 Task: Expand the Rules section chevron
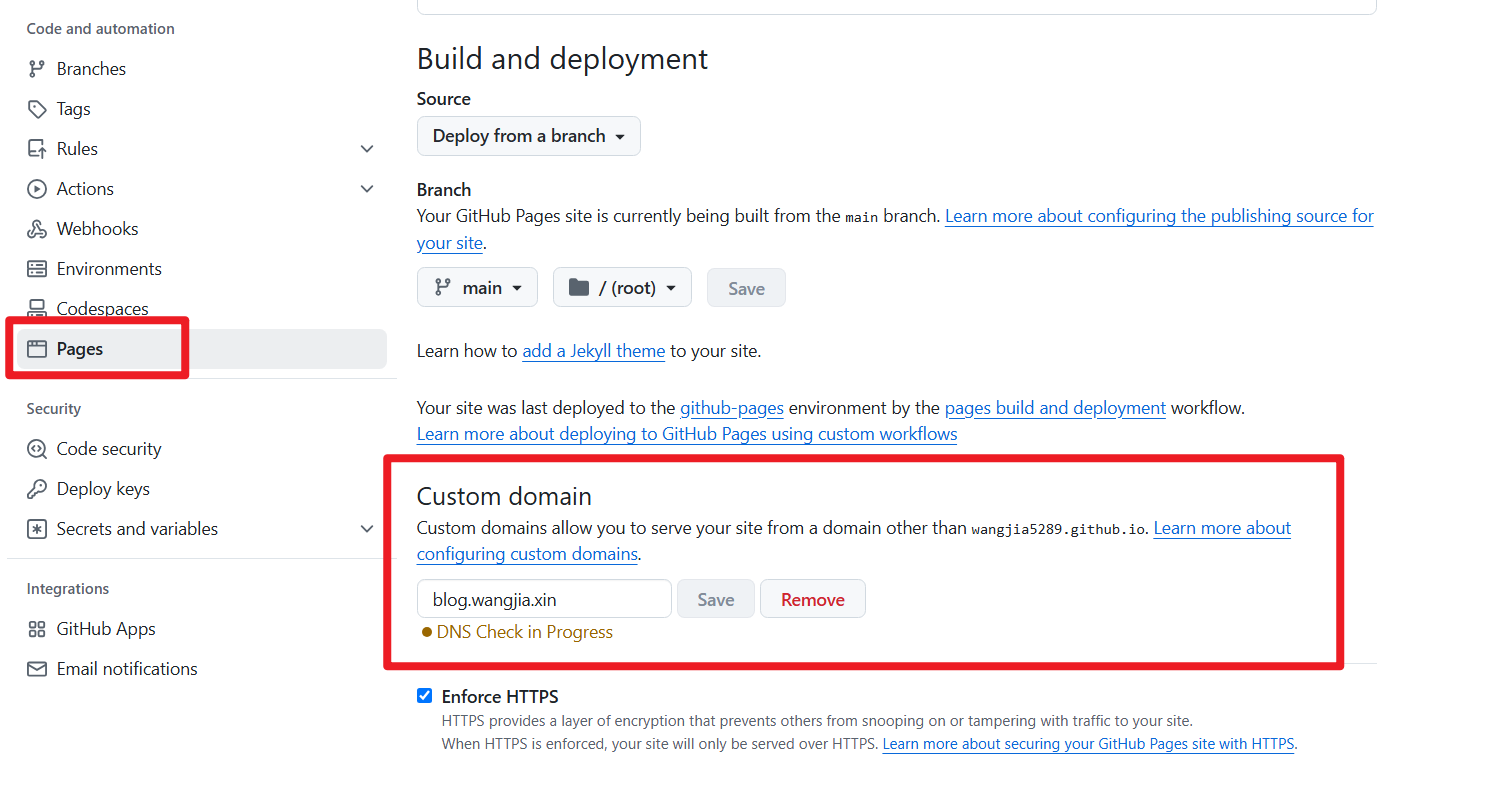367,149
